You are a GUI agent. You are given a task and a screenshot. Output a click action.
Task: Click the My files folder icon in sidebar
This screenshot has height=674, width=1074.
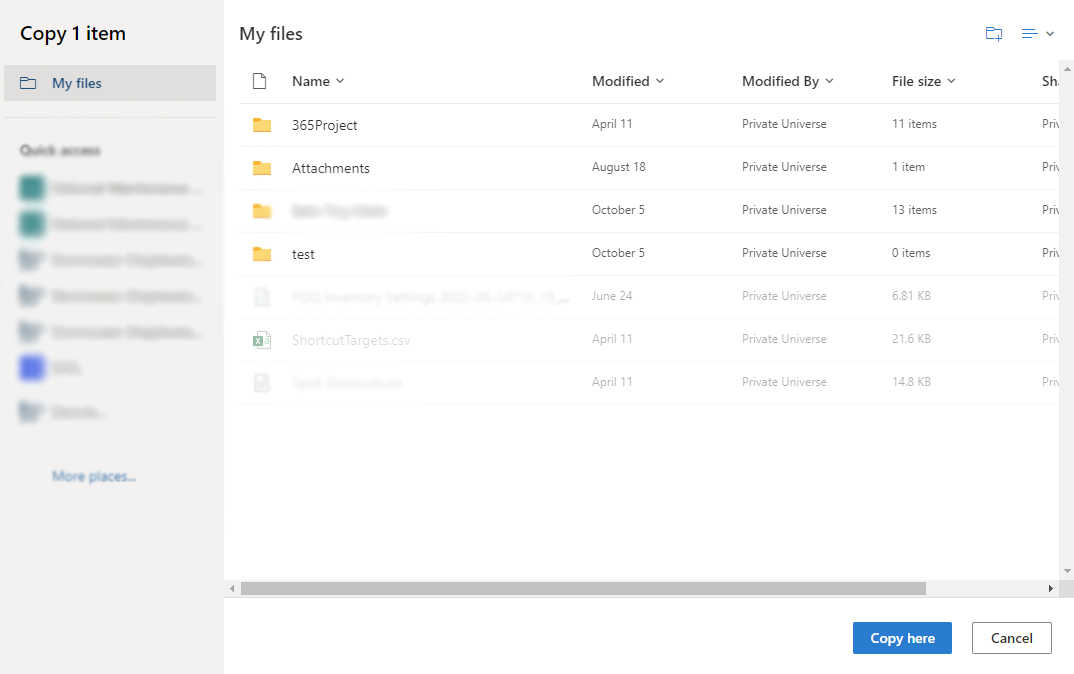(x=30, y=83)
